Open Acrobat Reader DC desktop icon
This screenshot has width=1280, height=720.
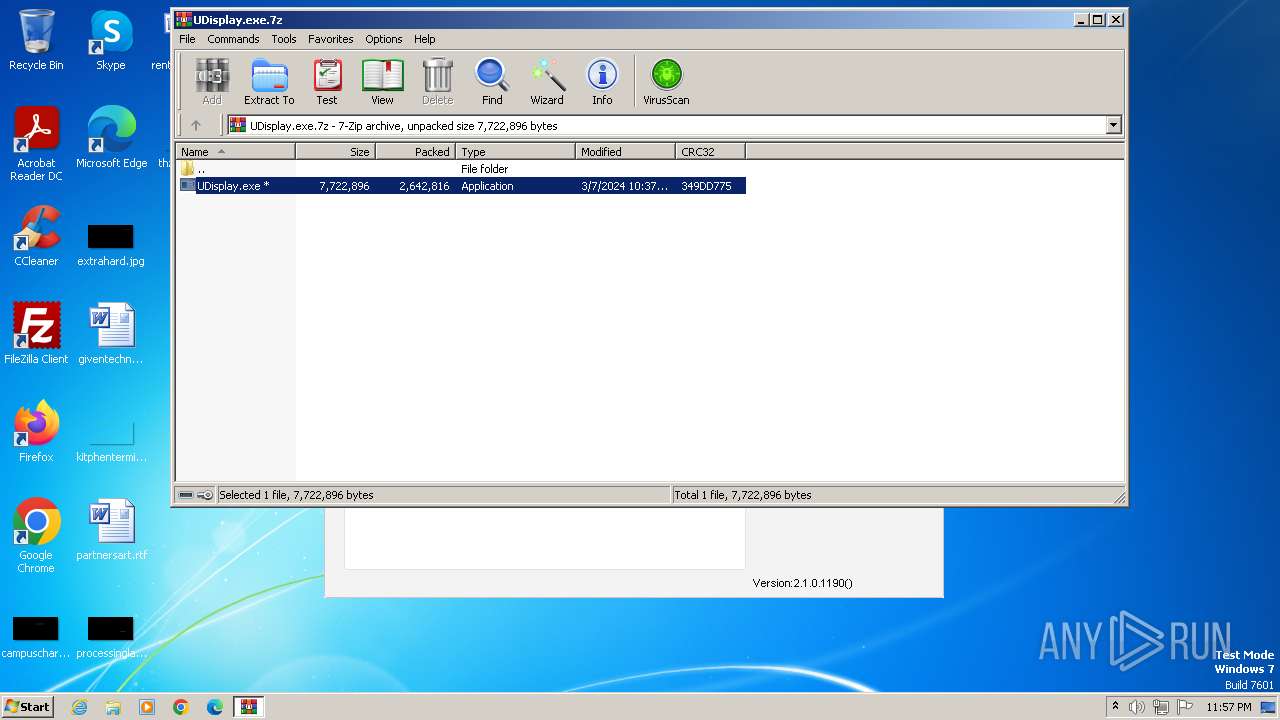click(36, 143)
